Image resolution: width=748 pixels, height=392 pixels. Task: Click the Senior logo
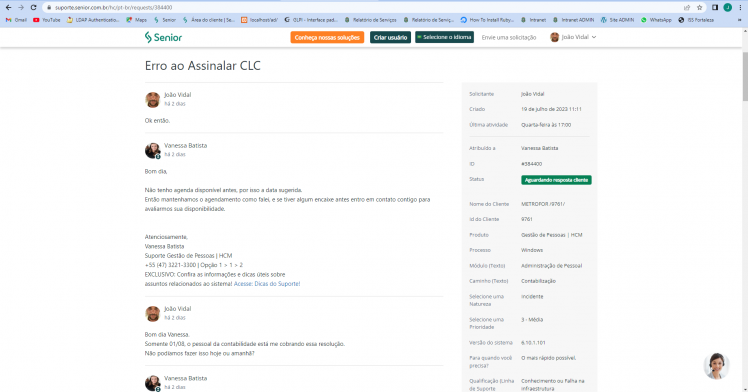click(x=163, y=37)
